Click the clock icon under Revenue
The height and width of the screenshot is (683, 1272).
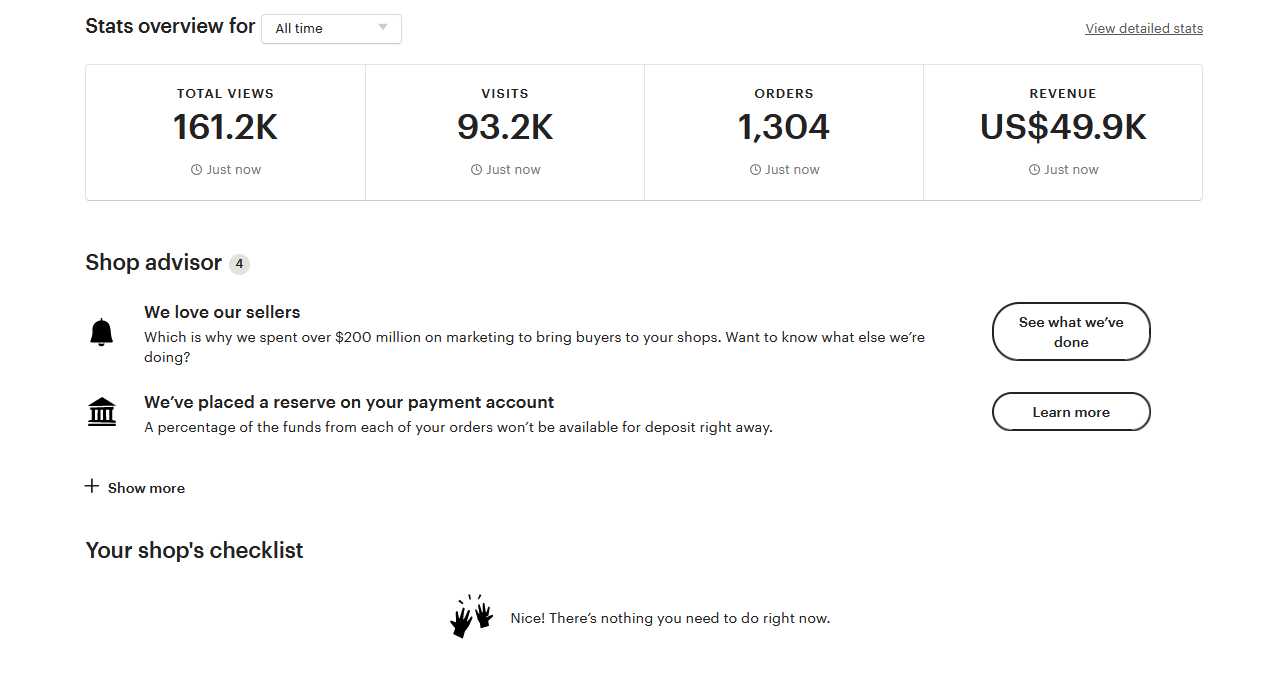[x=1034, y=170]
